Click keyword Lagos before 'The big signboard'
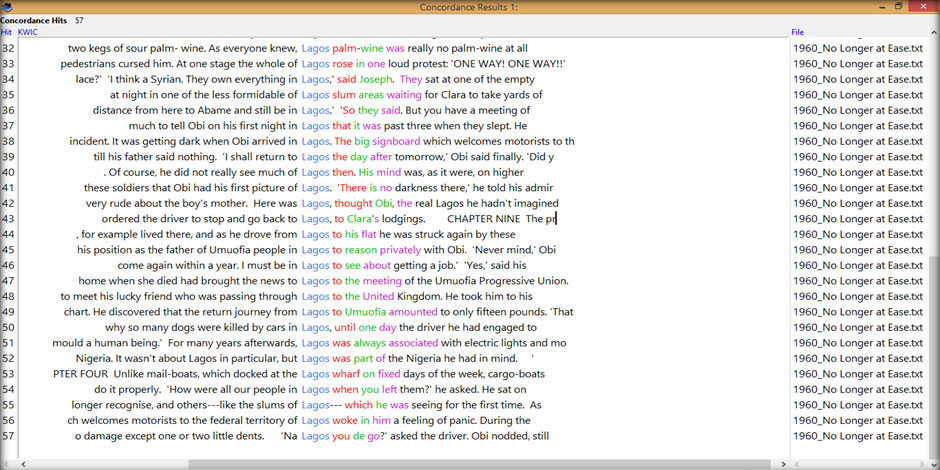The height and width of the screenshot is (470, 940). tap(315, 141)
